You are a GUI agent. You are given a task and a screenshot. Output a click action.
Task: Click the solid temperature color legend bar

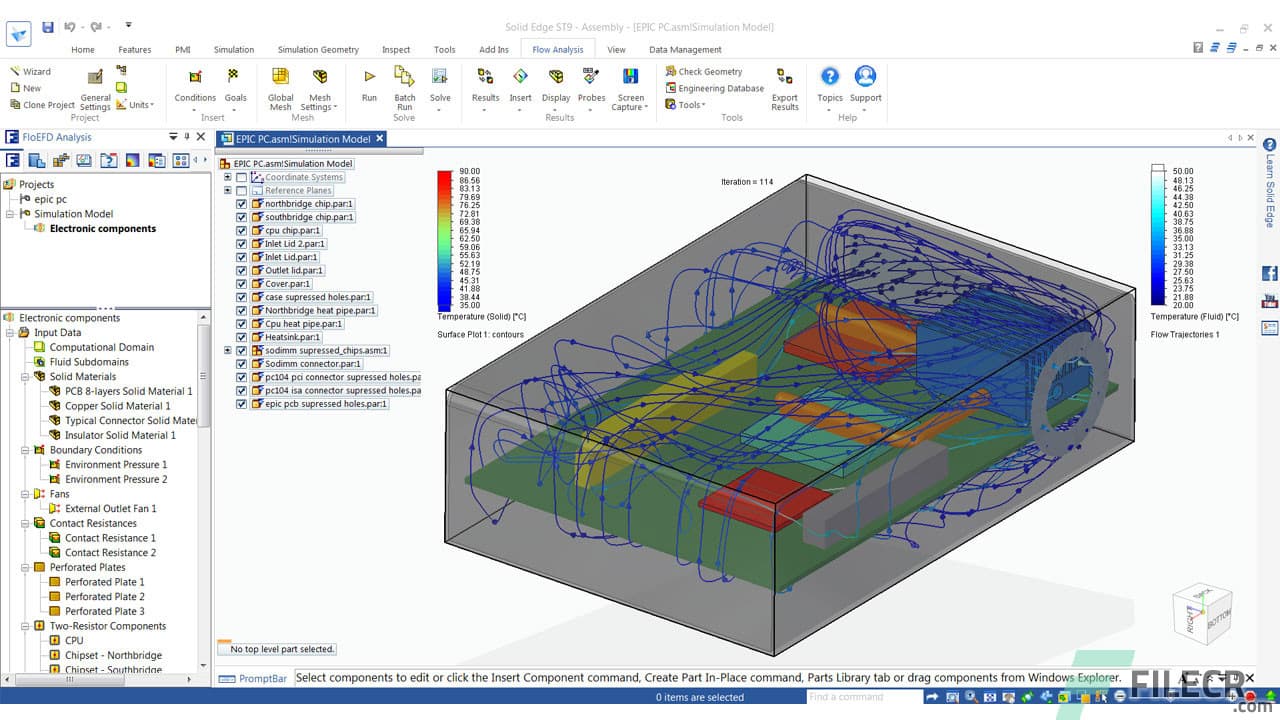(x=445, y=240)
